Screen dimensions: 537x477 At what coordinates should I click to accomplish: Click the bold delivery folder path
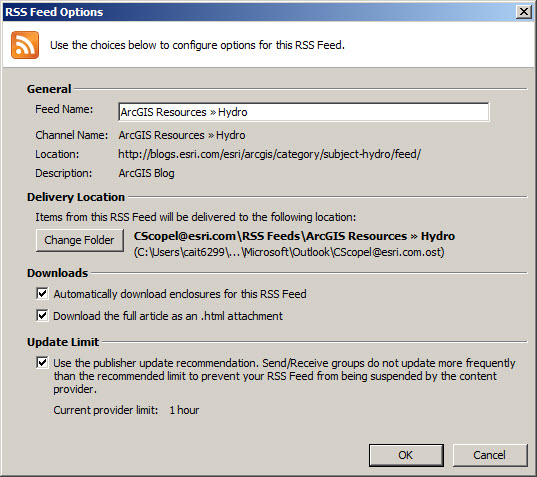click(294, 236)
